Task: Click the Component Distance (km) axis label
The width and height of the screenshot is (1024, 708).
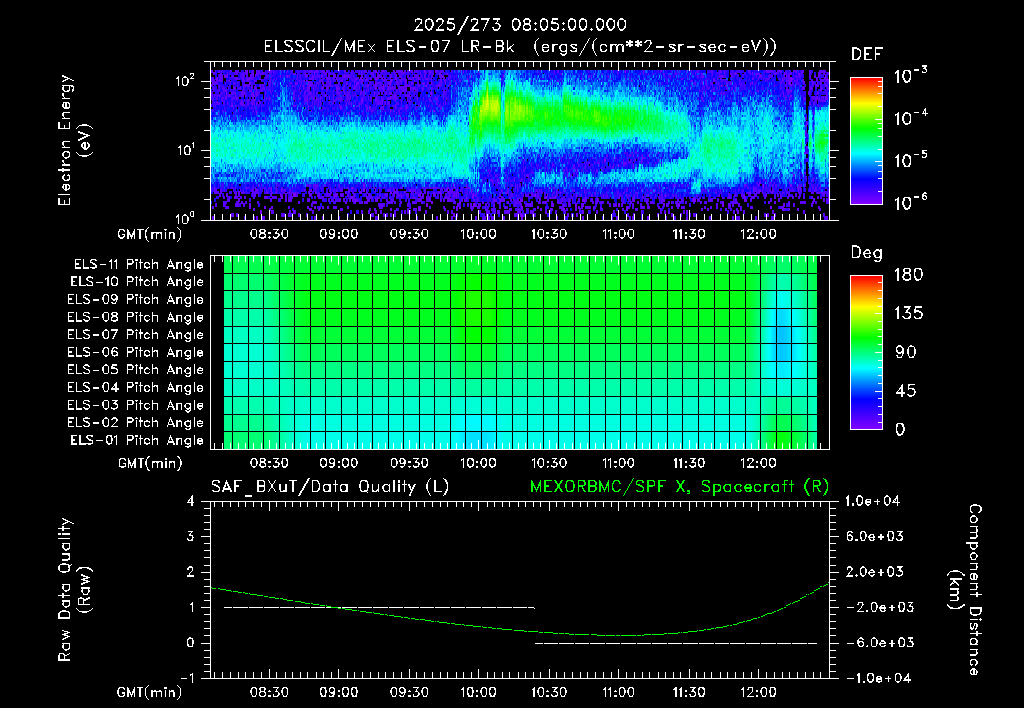Action: [x=965, y=590]
